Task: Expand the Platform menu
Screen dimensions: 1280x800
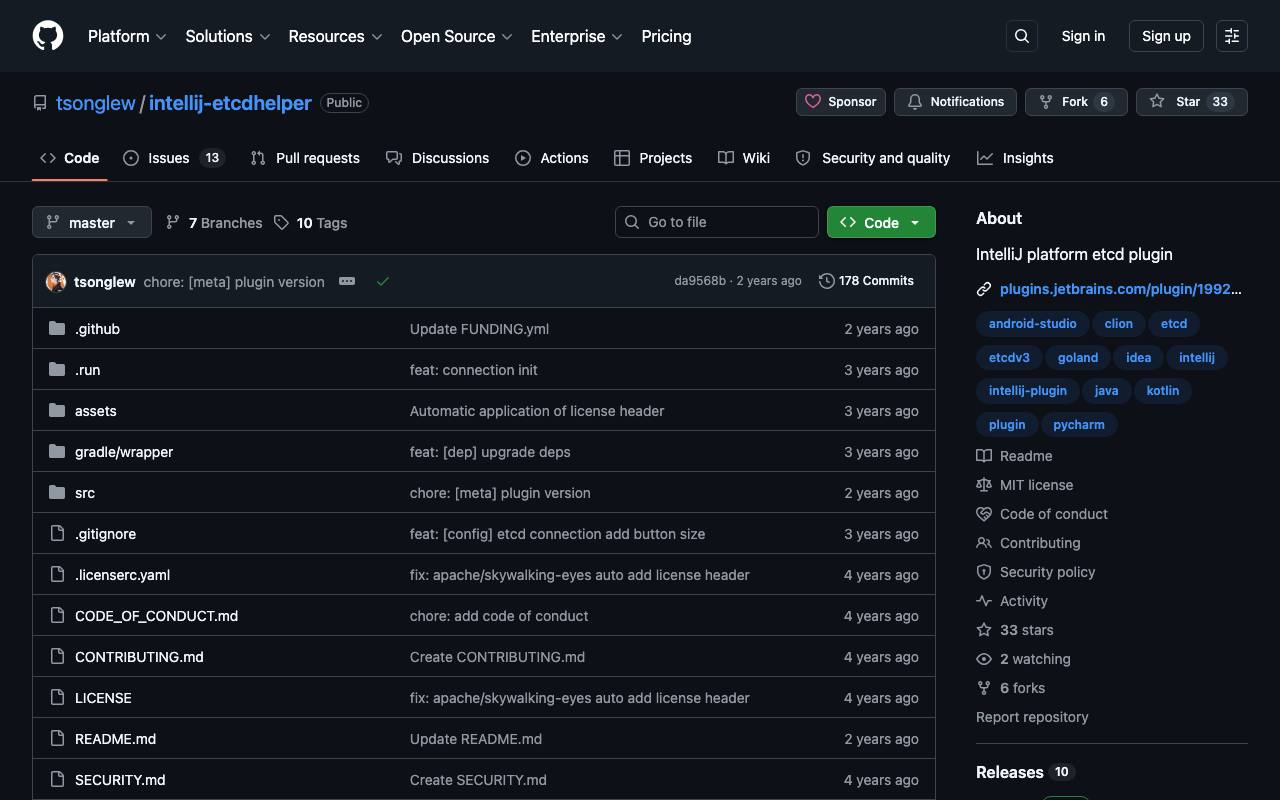Action: click(127, 36)
